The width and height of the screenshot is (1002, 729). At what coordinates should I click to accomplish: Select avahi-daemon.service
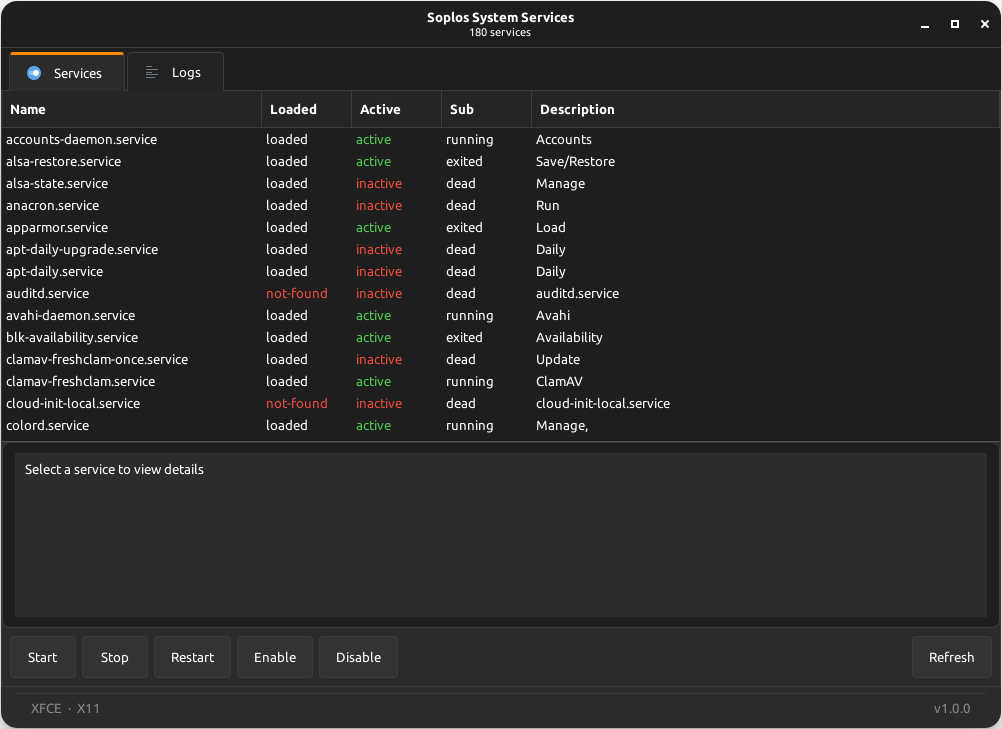(500, 316)
